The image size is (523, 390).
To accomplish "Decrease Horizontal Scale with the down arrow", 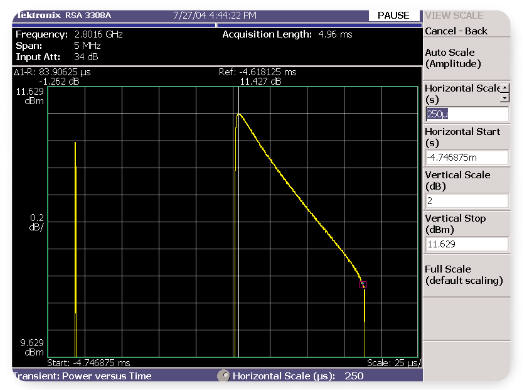I will click(x=505, y=98).
